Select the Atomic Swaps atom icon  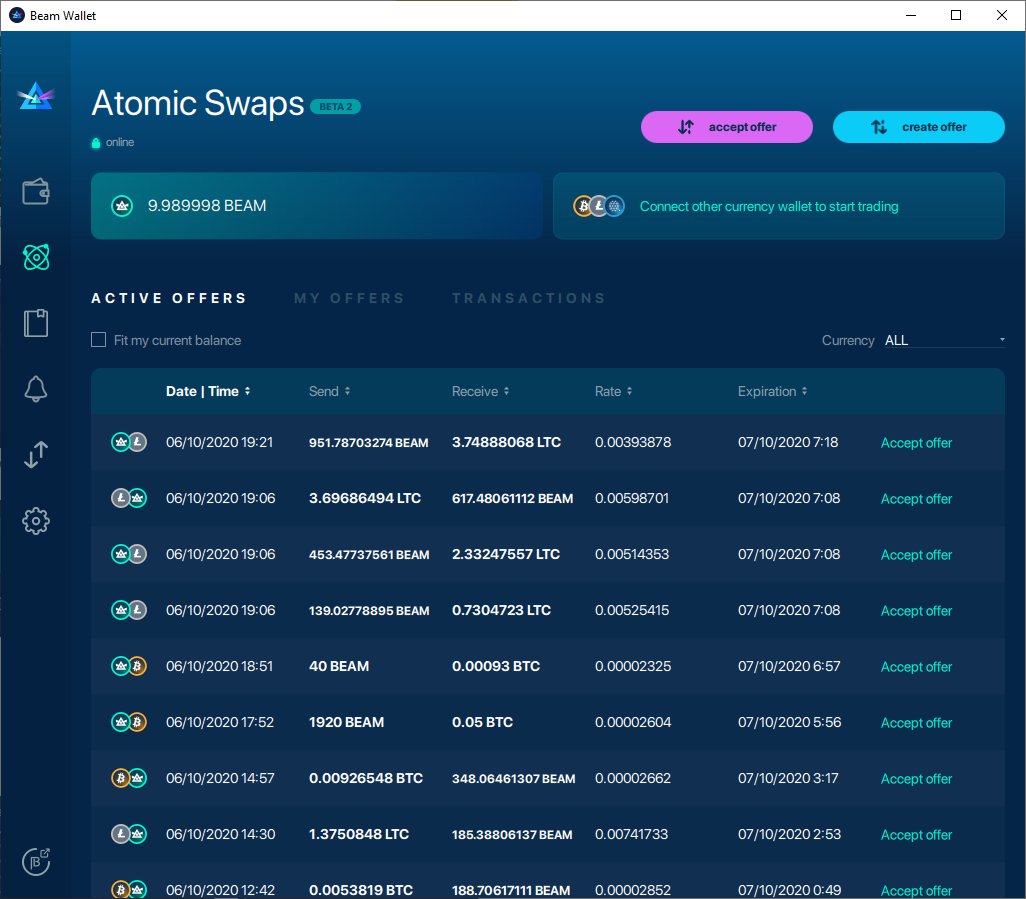tap(36, 257)
